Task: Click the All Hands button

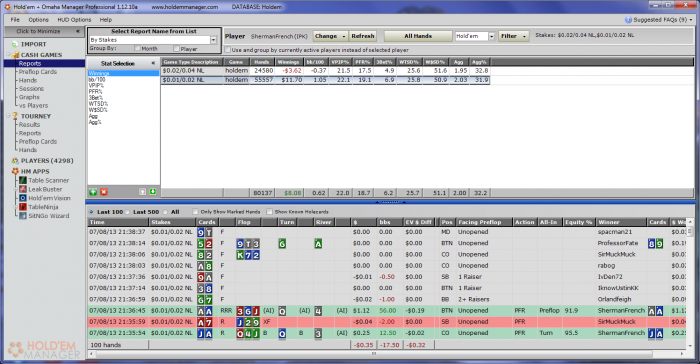Action: pos(418,36)
